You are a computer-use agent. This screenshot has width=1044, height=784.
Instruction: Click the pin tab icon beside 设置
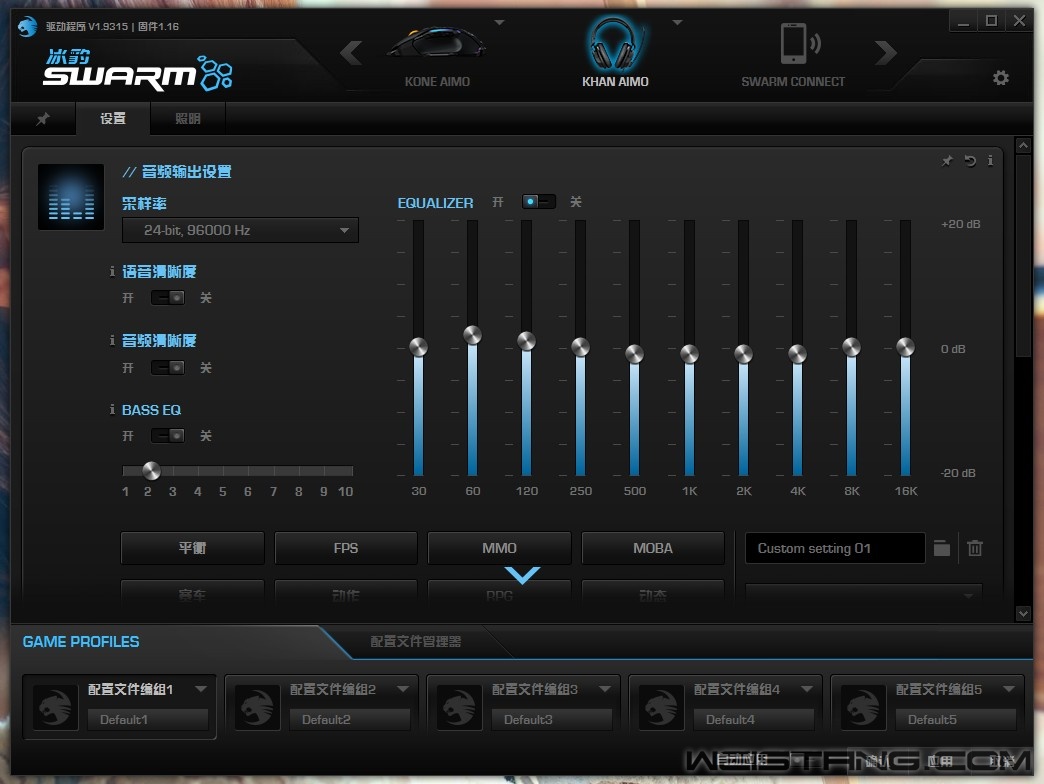pos(43,118)
